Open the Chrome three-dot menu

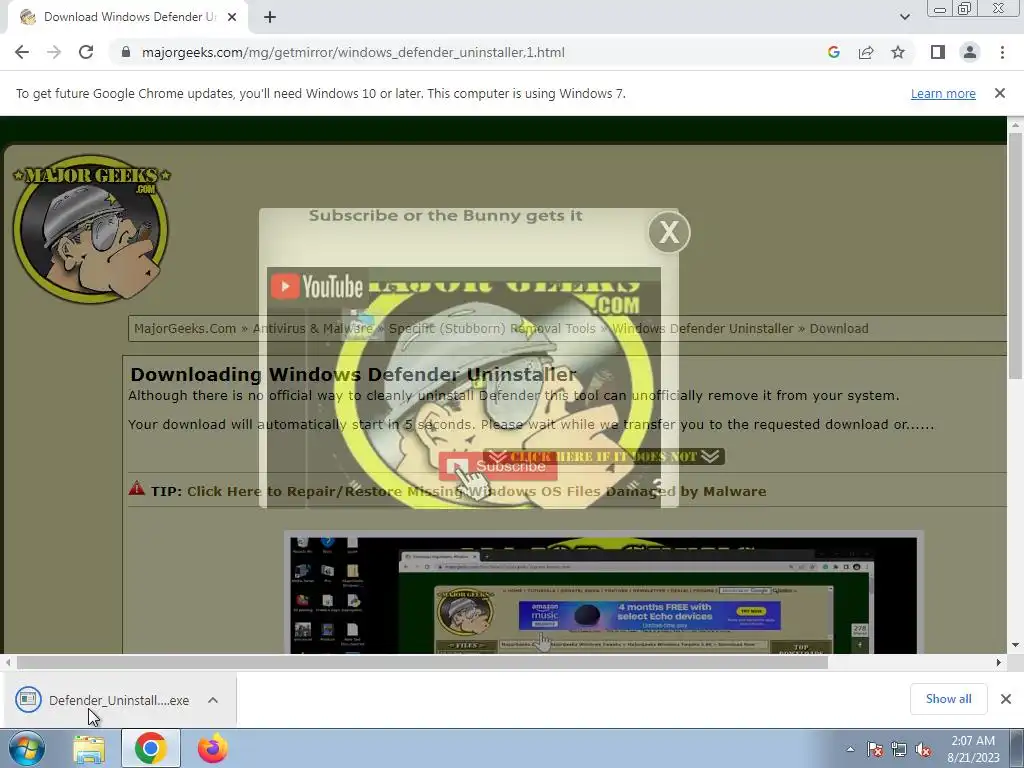[1002, 52]
